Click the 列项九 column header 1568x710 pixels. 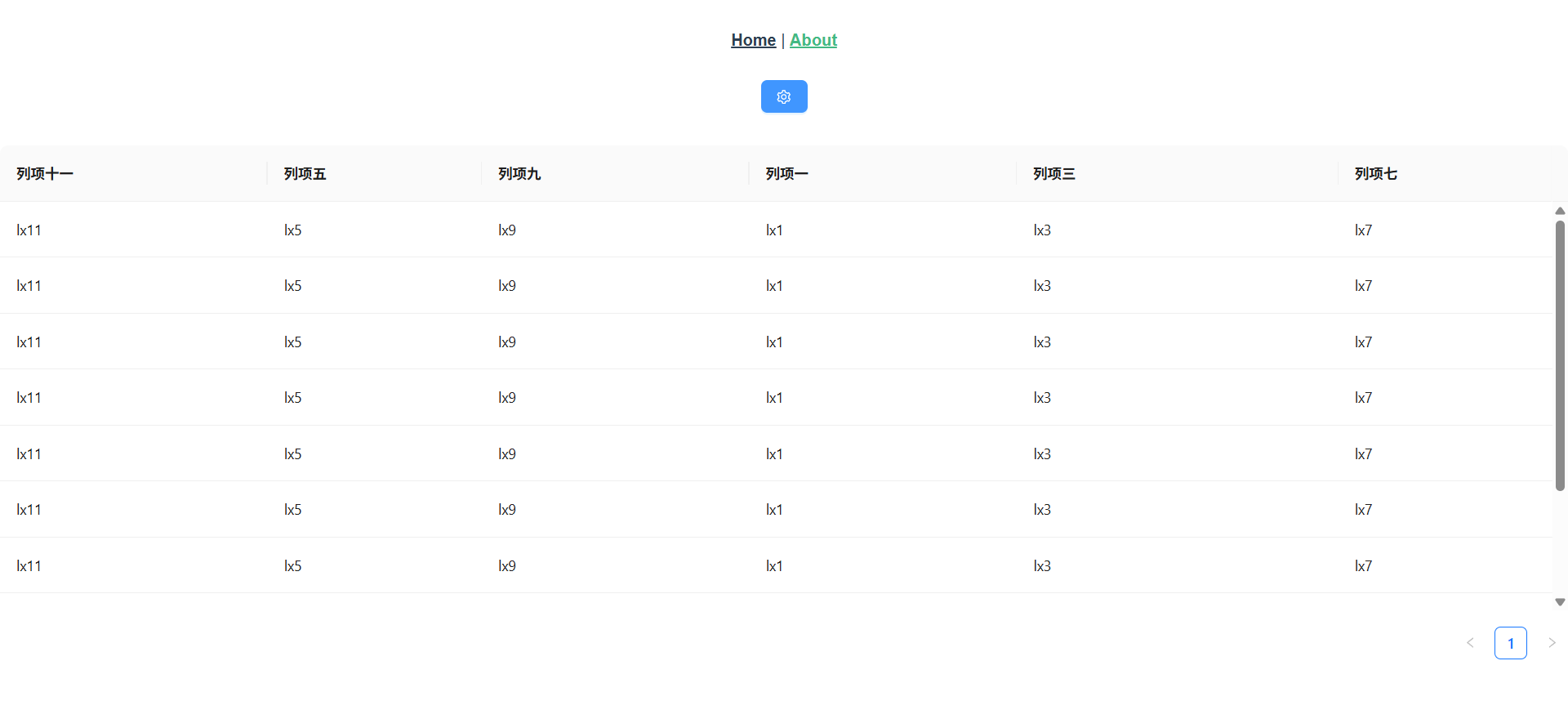519,173
